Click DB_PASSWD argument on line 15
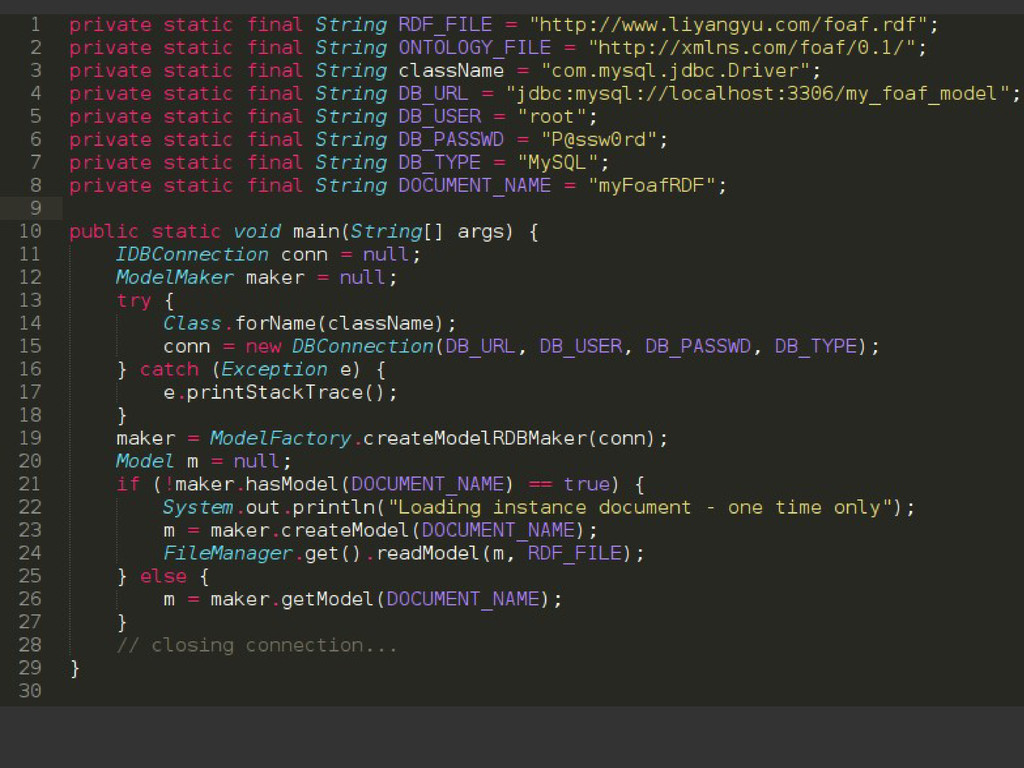 pyautogui.click(x=698, y=346)
